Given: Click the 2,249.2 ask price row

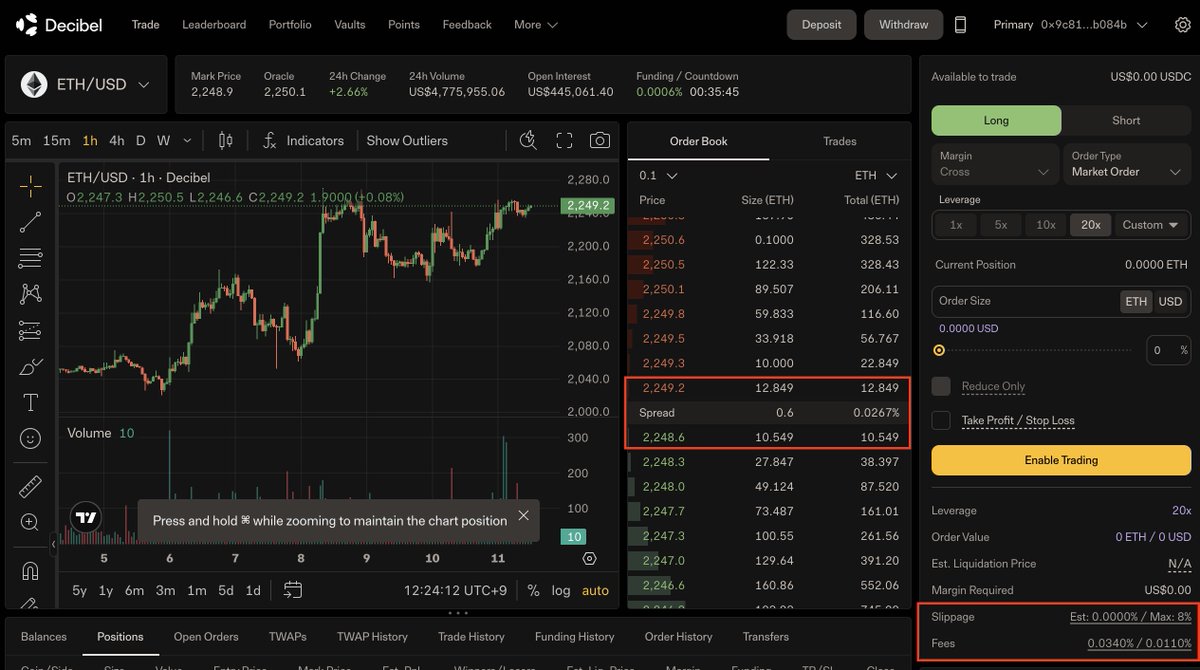Looking at the screenshot, I should [768, 388].
